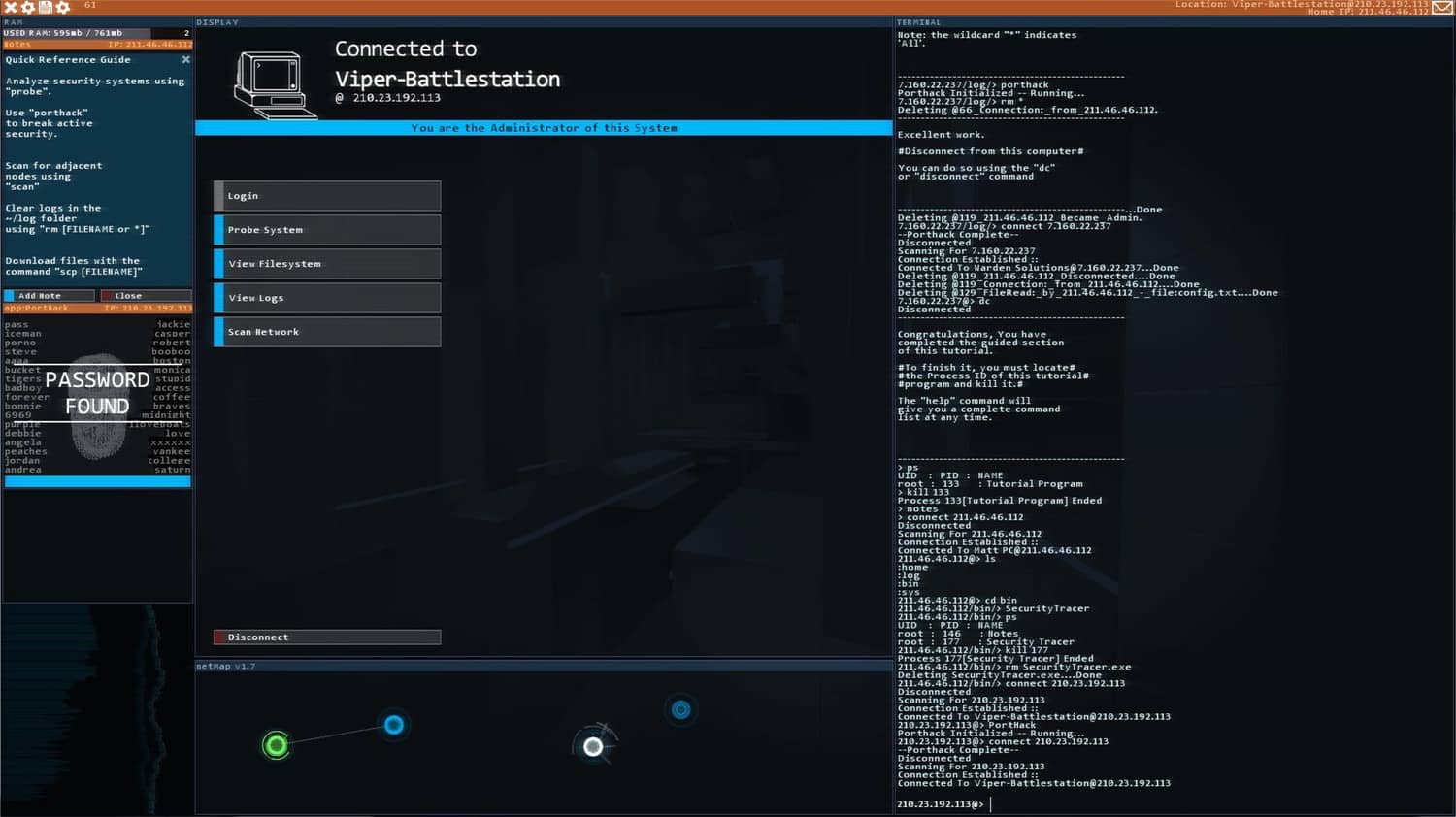This screenshot has width=1456, height=817.
Task: Open the left gear icon on the top bar
Action: click(x=27, y=7)
